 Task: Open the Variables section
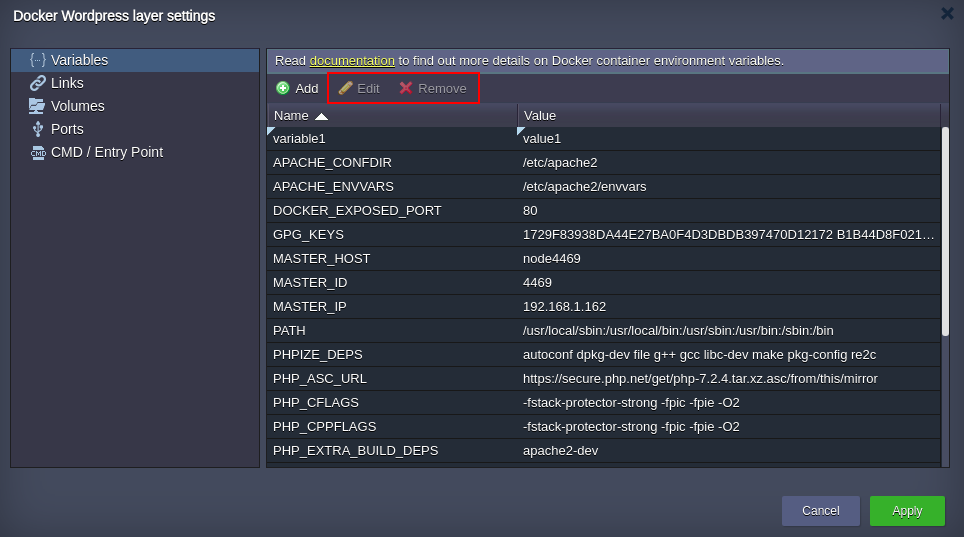135,60
